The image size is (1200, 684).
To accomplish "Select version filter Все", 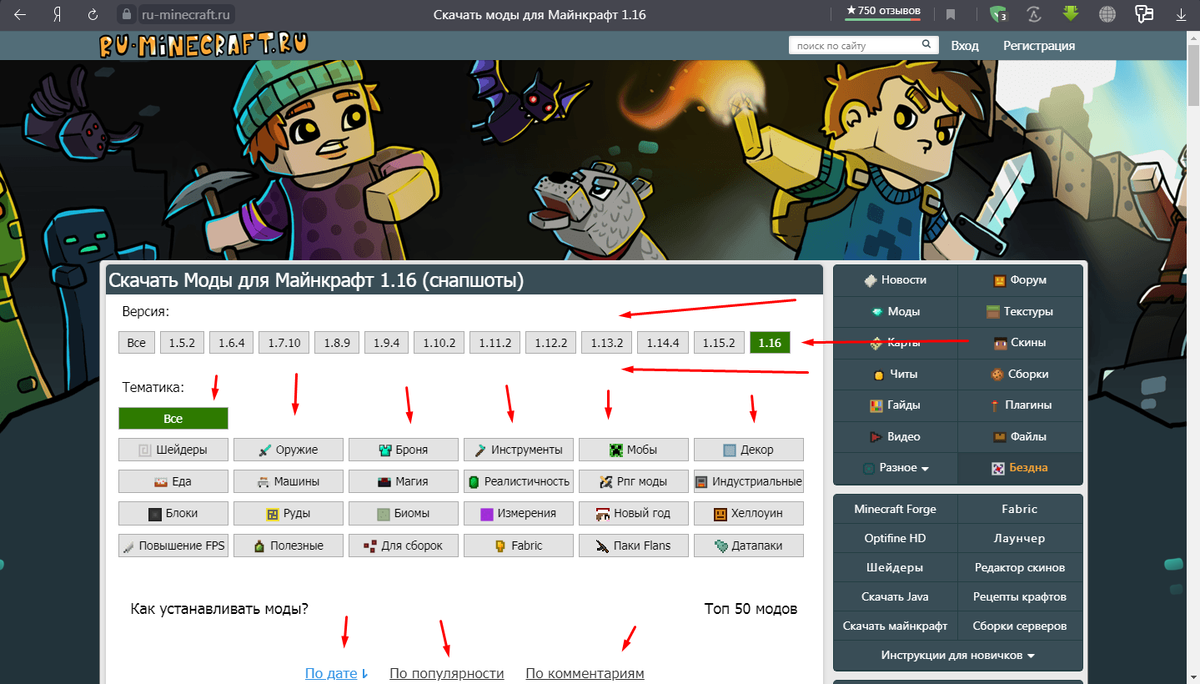I will click(x=136, y=342).
